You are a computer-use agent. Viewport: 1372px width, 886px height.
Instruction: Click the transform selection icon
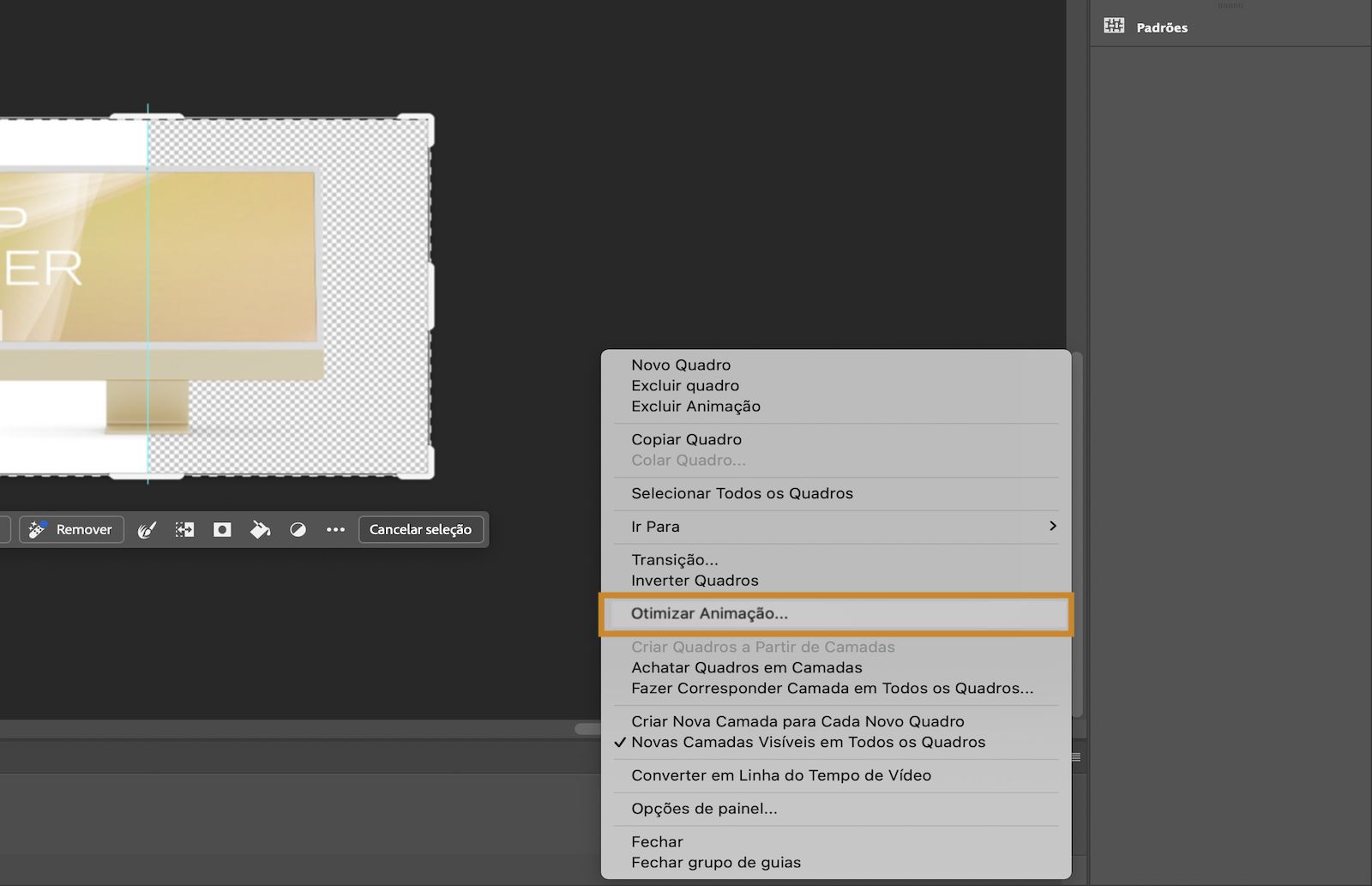click(184, 530)
